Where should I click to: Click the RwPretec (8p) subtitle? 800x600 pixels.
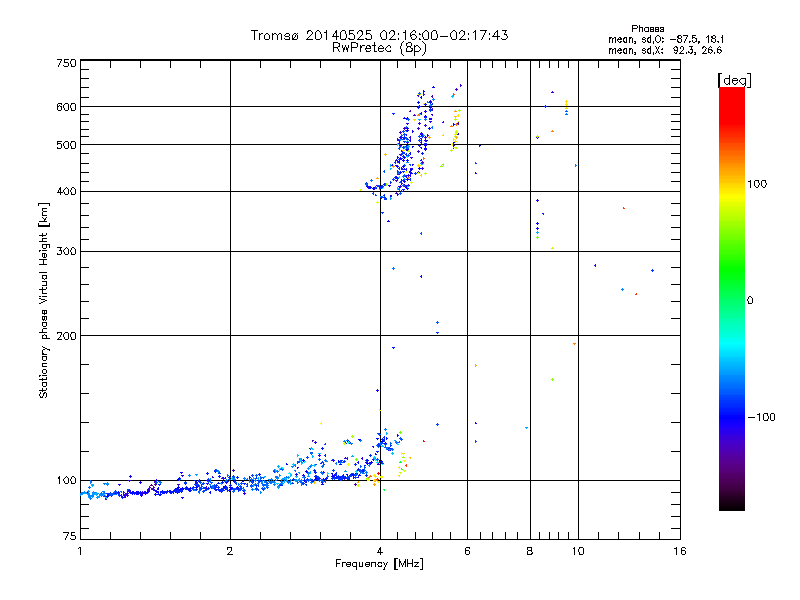[x=379, y=47]
